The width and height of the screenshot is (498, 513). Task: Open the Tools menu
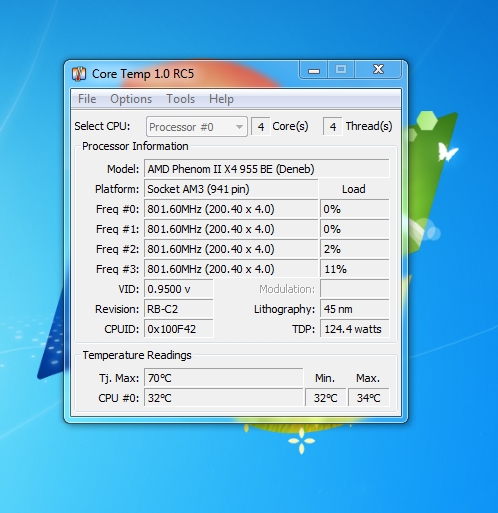pos(180,99)
